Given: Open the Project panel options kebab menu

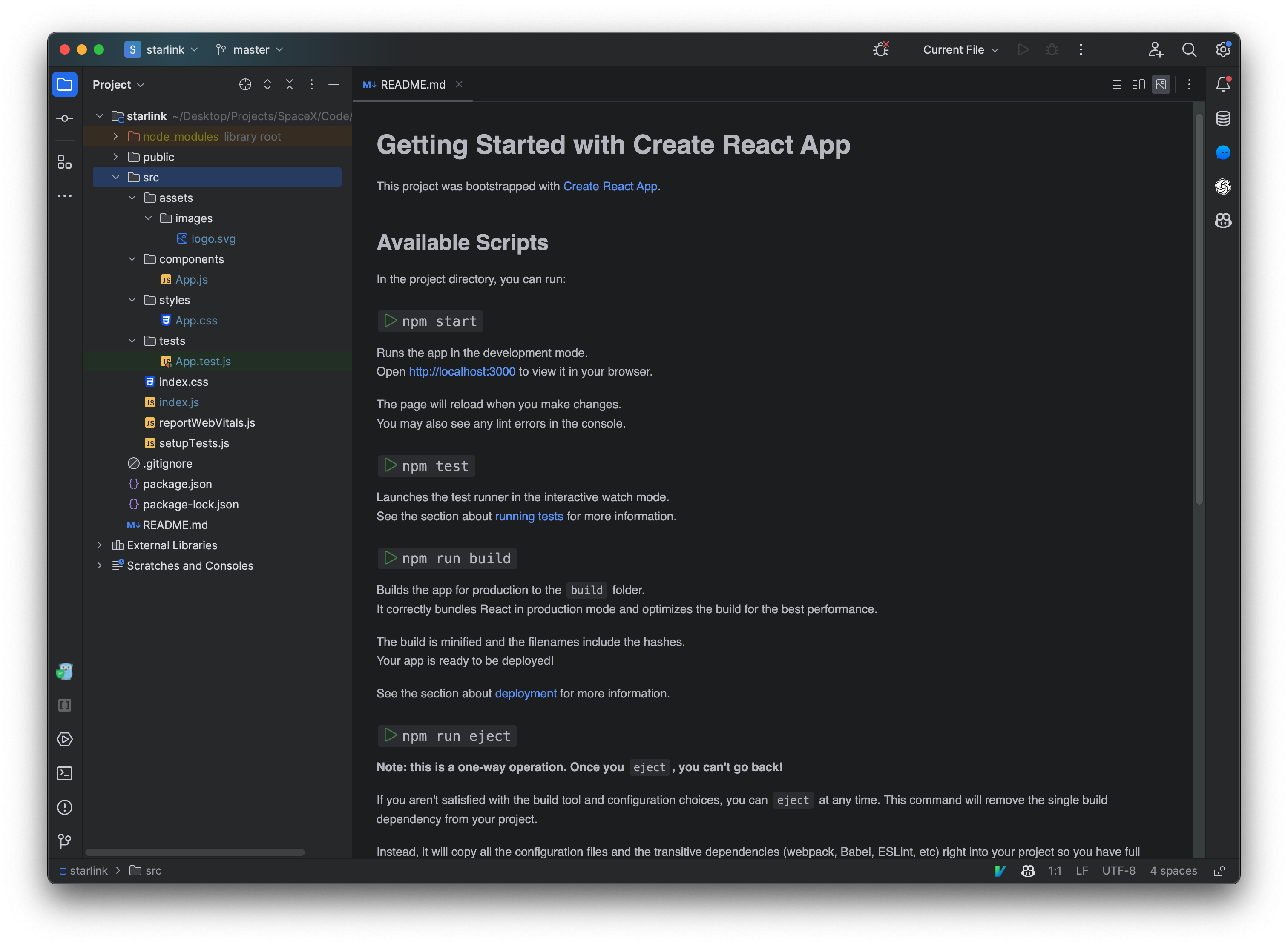Looking at the screenshot, I should tap(311, 84).
